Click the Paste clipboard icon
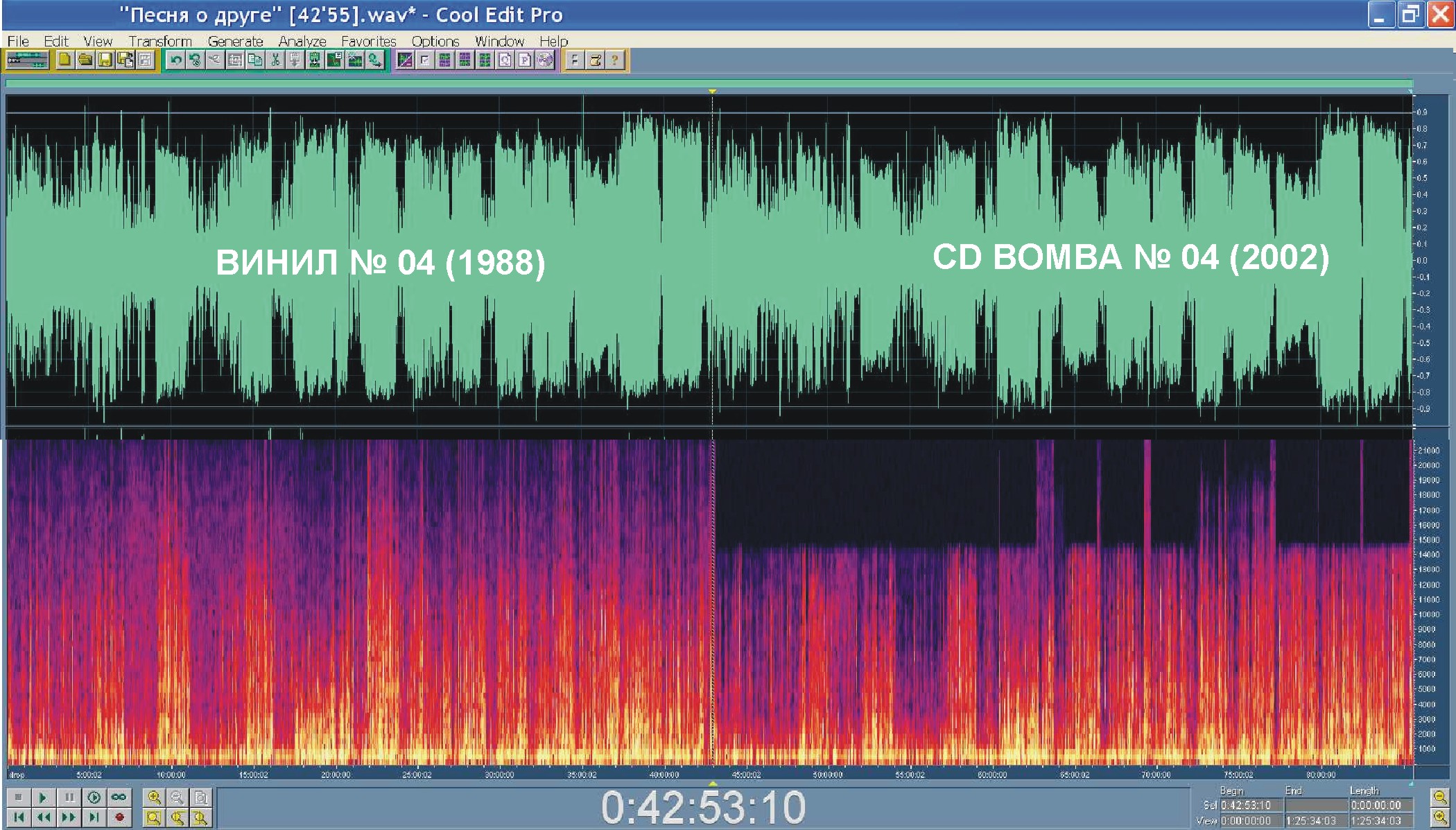Image resolution: width=1456 pixels, height=830 pixels. 295,60
